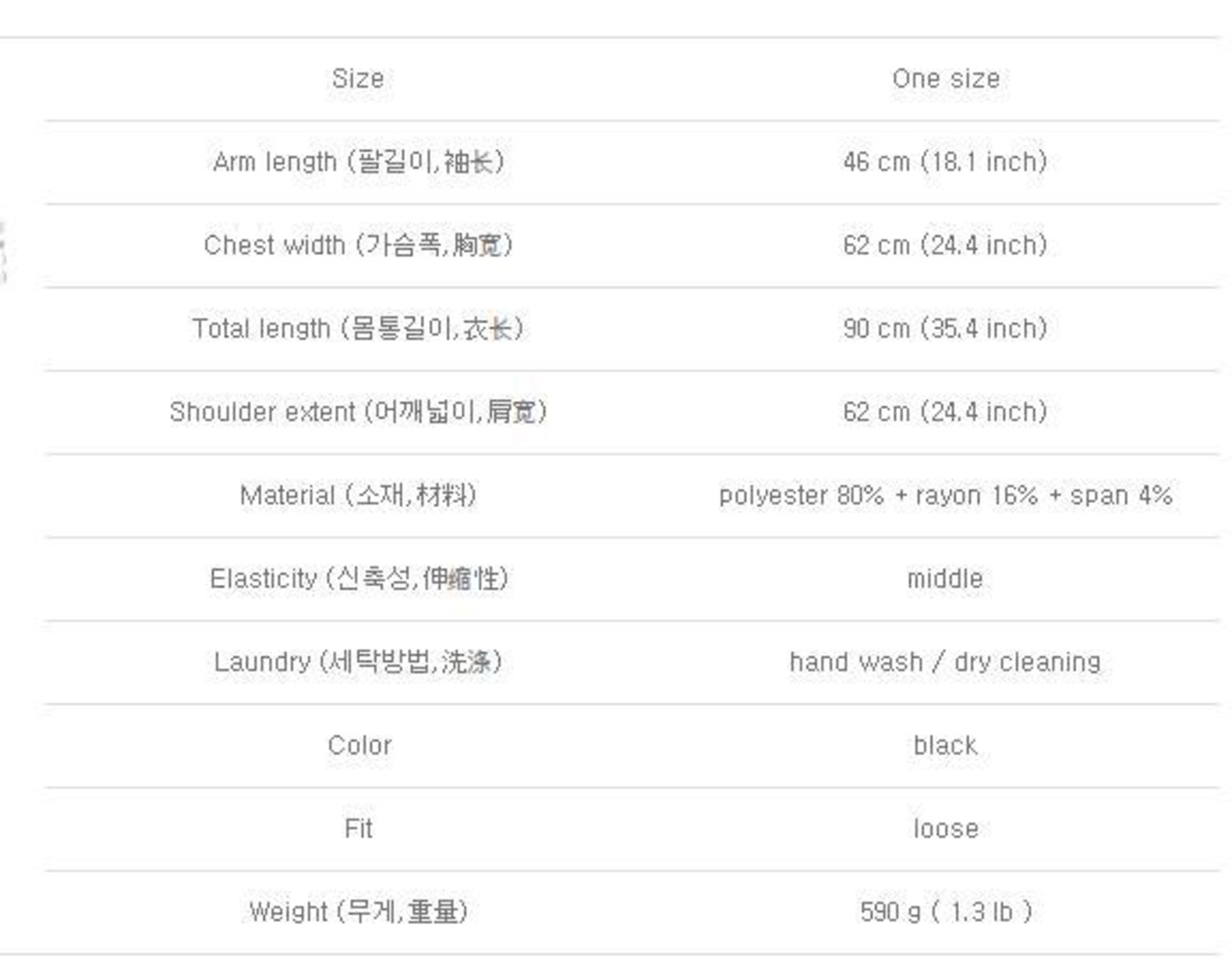Image resolution: width=1232 pixels, height=966 pixels.
Task: Click the "Shoulder extent" row label
Action: [x=358, y=412]
